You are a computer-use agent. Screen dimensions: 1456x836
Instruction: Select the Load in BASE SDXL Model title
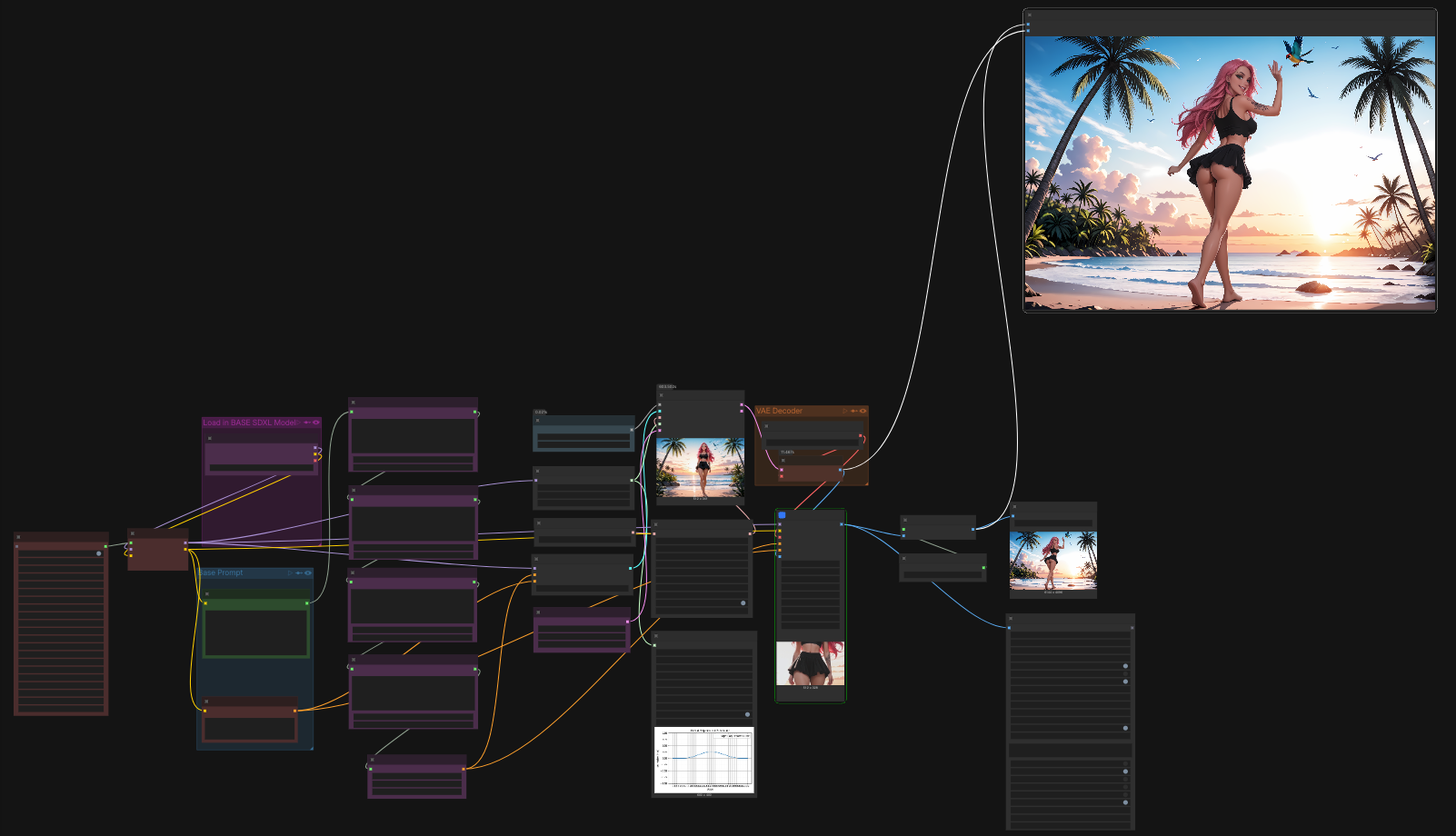(249, 423)
